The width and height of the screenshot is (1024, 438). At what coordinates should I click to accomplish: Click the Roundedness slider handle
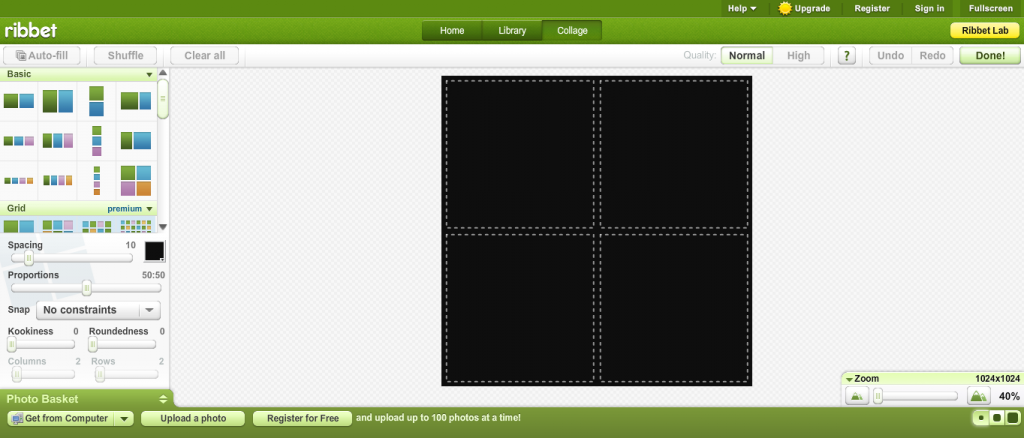(93, 344)
